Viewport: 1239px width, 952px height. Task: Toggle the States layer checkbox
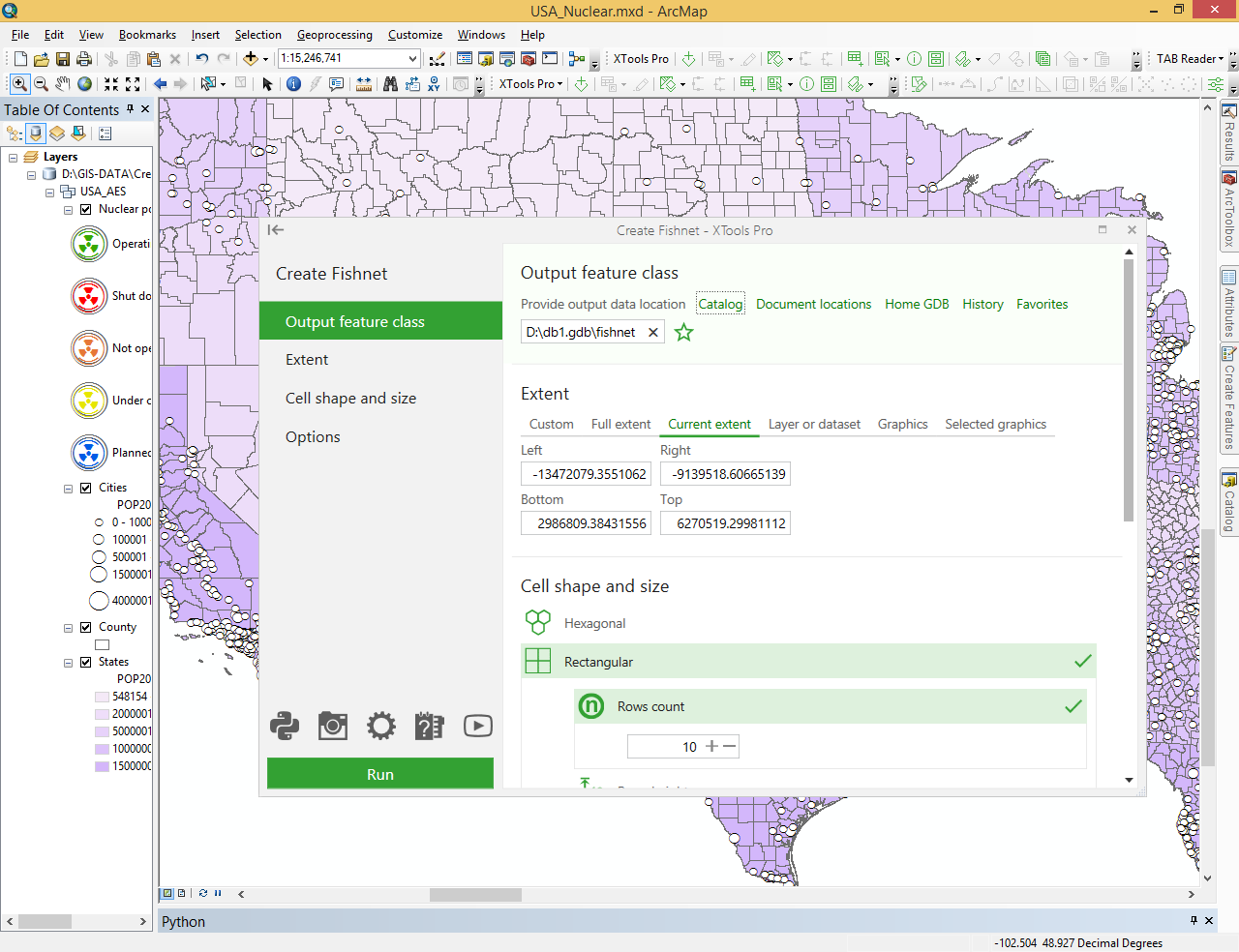click(x=85, y=662)
